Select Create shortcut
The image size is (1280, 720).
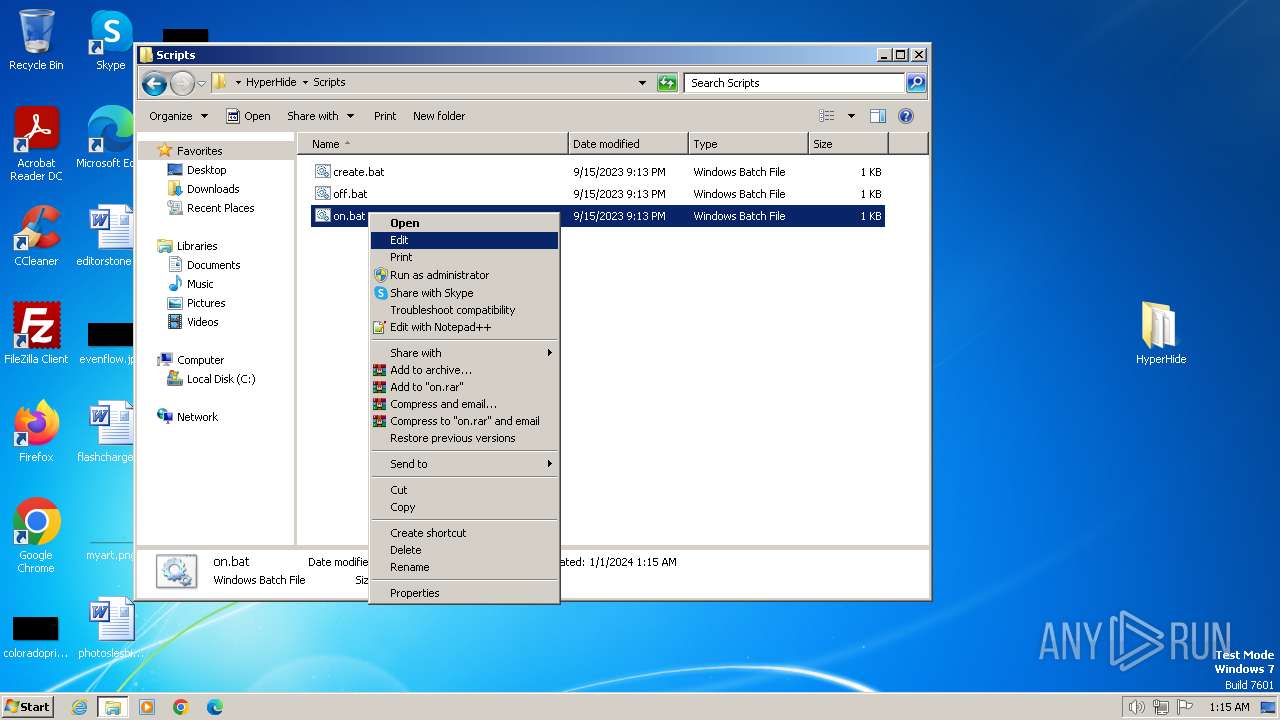(x=464, y=533)
